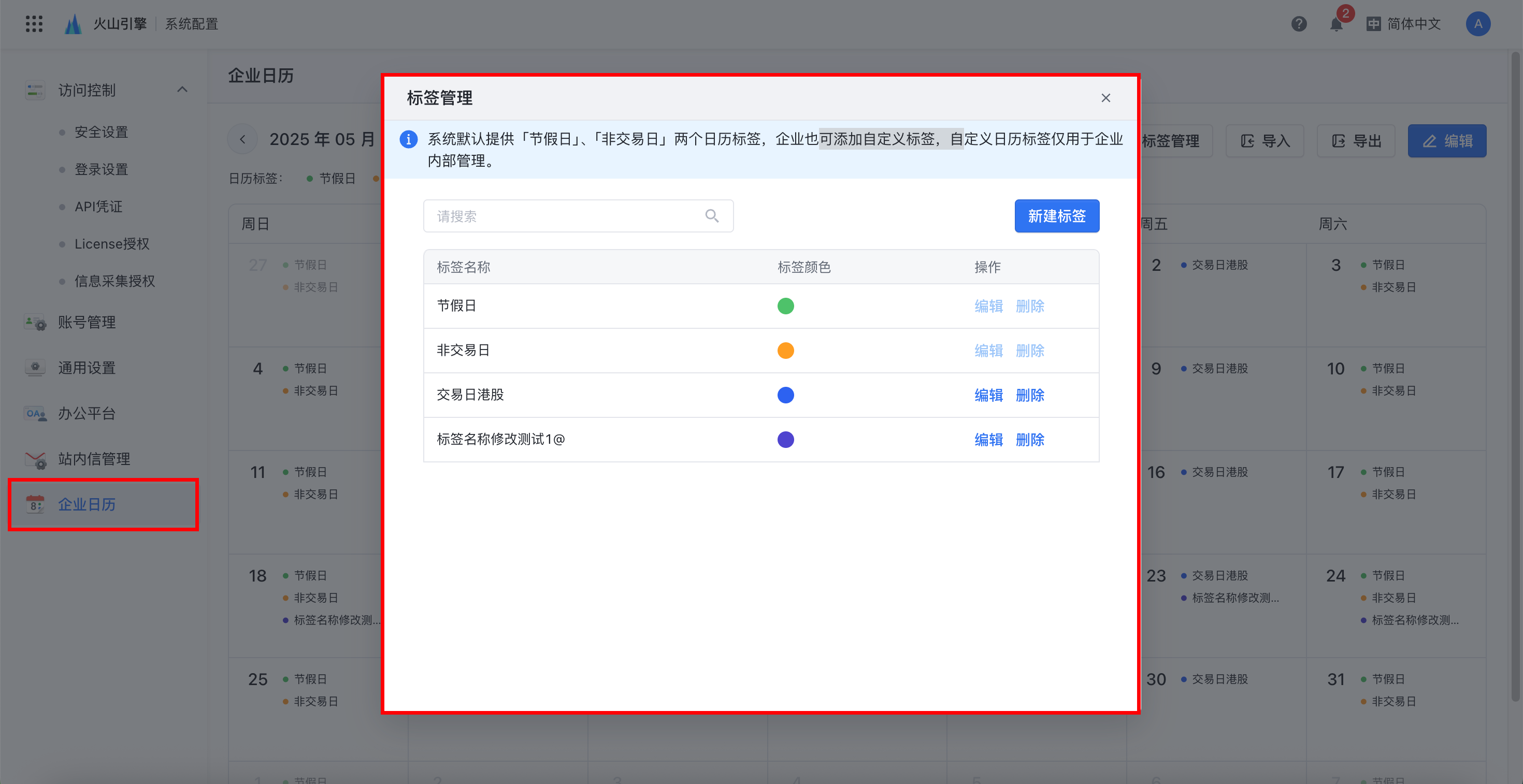Click the 交易日港股 row name
Viewport: 1523px width, 784px height.
click(470, 395)
